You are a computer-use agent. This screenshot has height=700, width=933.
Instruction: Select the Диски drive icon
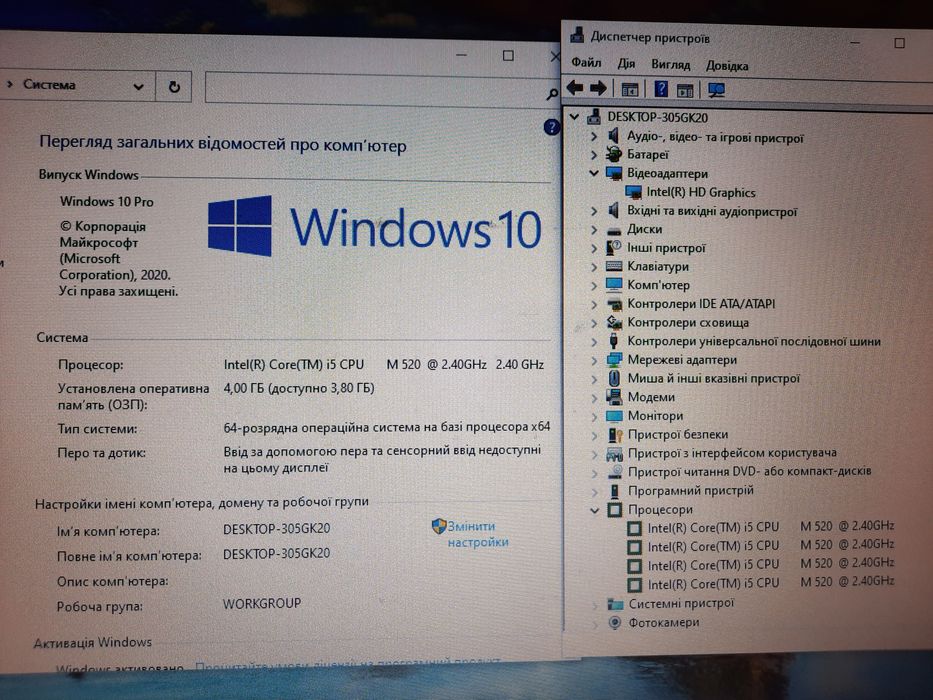coord(613,230)
